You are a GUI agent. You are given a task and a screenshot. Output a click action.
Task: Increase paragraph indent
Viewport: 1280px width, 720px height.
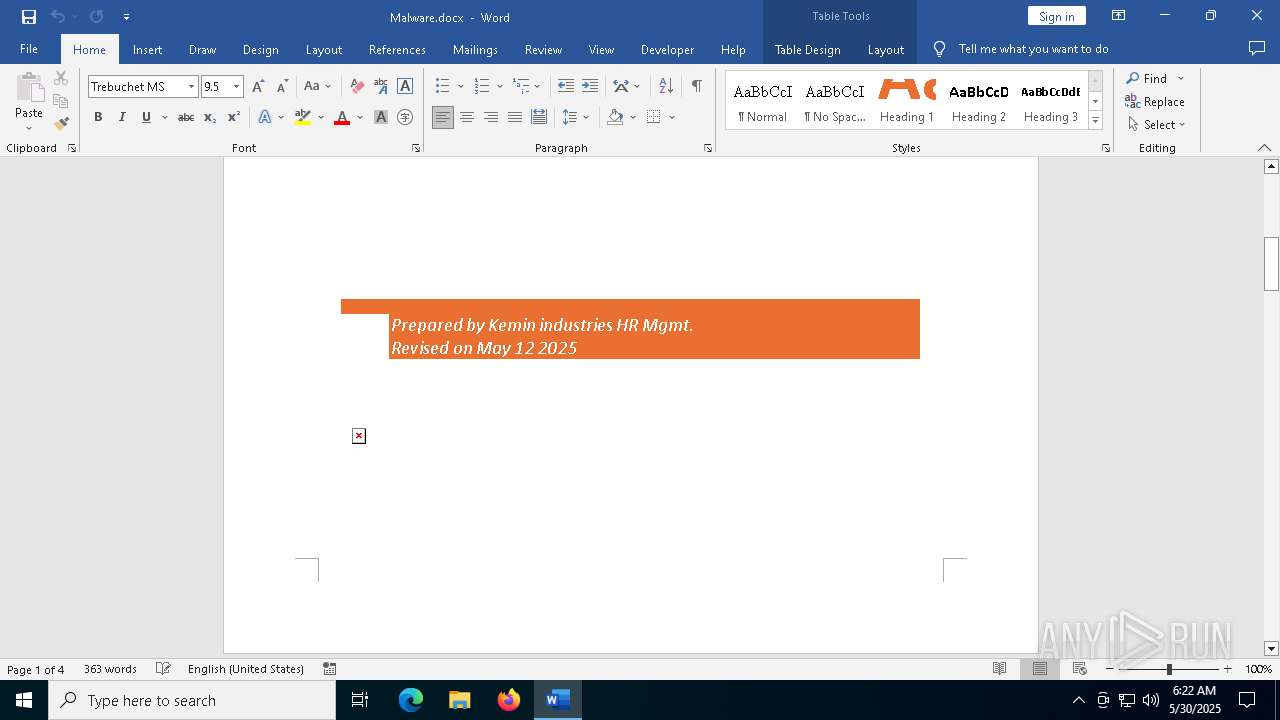pyautogui.click(x=590, y=87)
